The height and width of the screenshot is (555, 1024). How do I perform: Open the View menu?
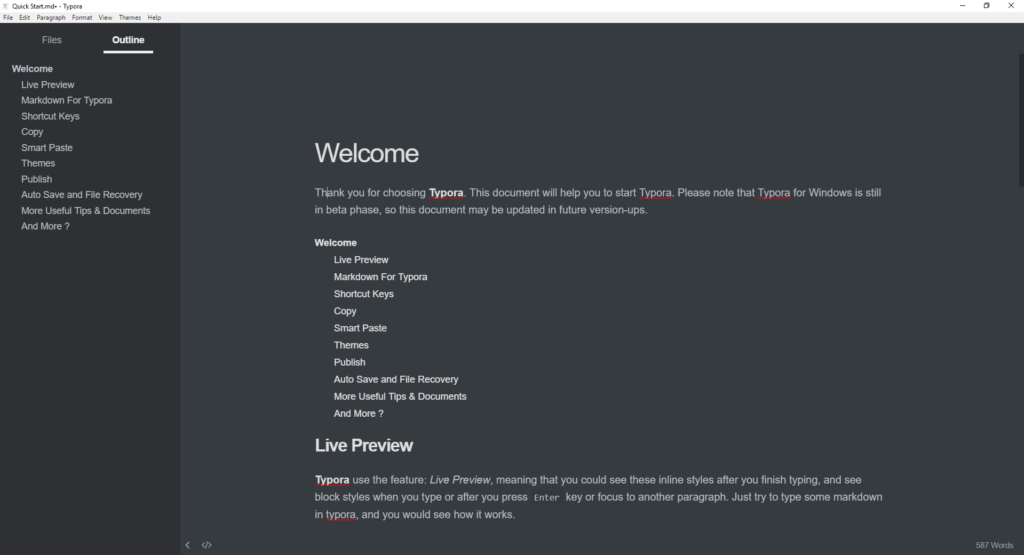pos(105,18)
